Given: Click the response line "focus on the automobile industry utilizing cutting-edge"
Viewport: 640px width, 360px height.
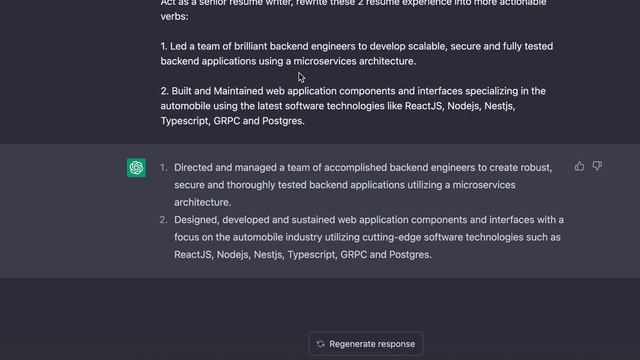Looking at the screenshot, I should 298,237.
